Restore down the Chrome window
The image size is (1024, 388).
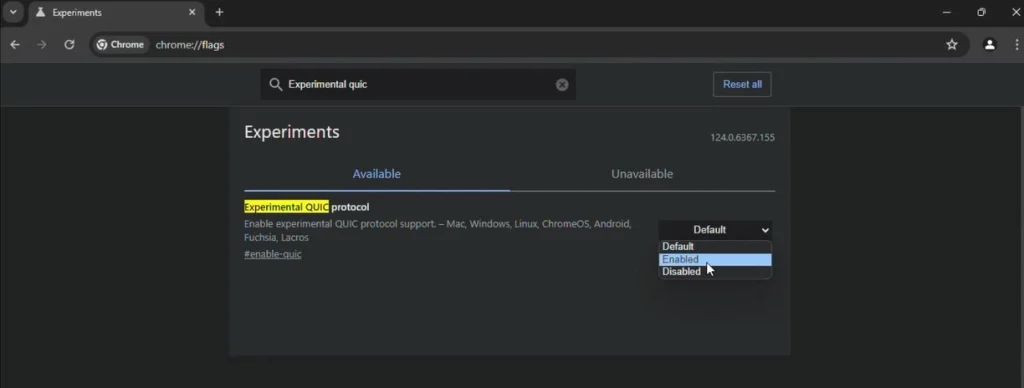(981, 12)
